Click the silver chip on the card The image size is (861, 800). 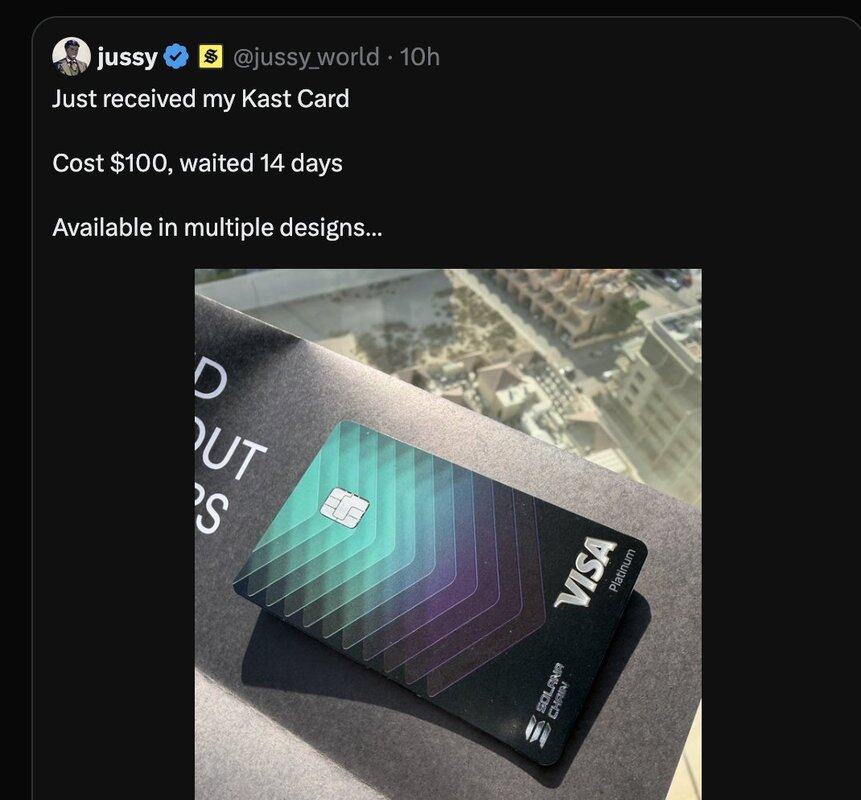(x=345, y=508)
